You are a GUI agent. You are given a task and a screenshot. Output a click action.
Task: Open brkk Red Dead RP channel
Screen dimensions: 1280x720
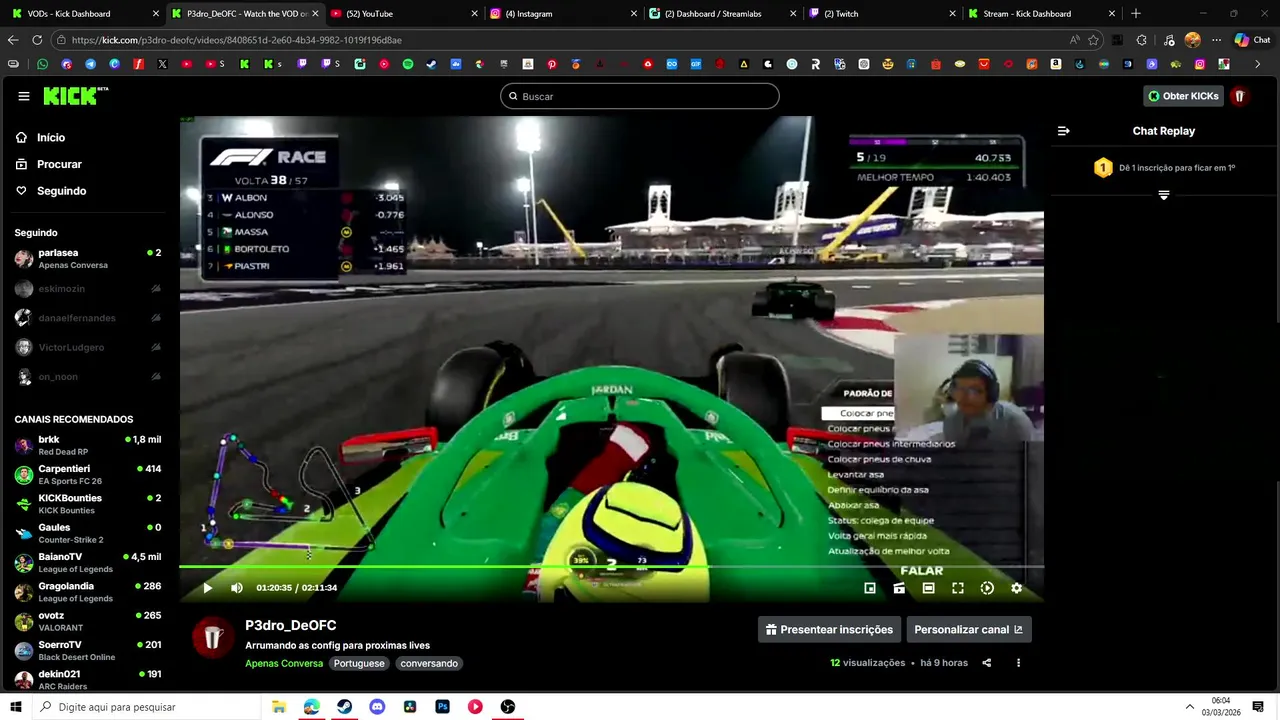coord(88,445)
